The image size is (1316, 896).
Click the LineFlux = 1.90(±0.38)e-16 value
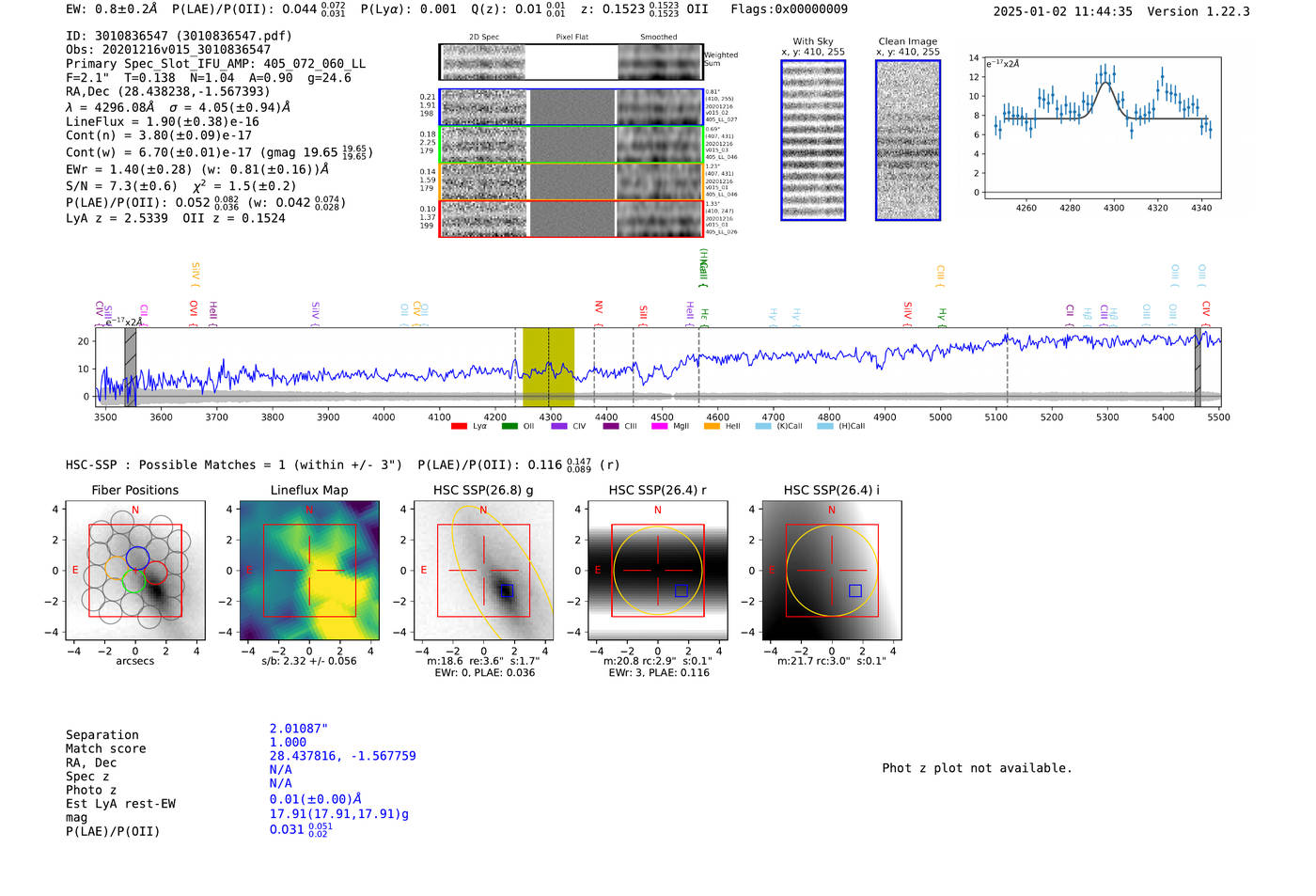163,121
